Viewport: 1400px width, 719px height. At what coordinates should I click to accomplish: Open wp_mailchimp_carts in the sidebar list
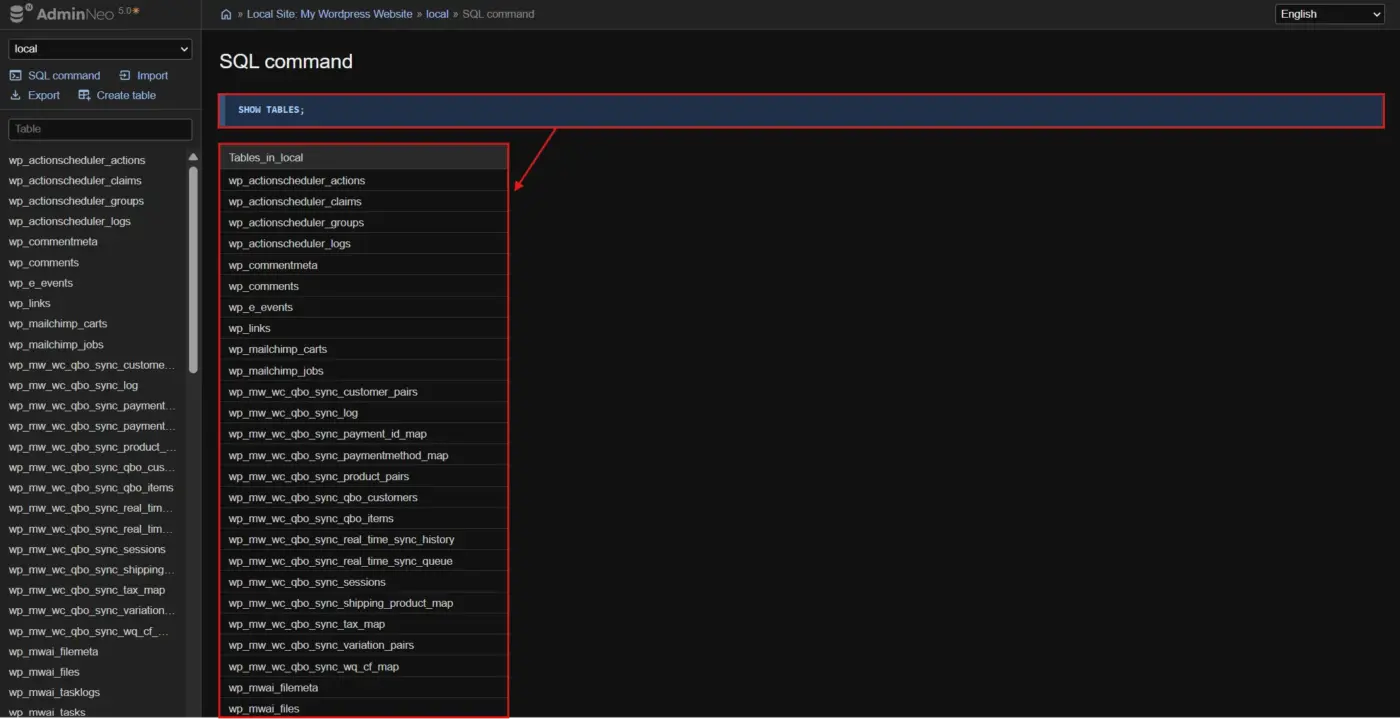tap(58, 324)
